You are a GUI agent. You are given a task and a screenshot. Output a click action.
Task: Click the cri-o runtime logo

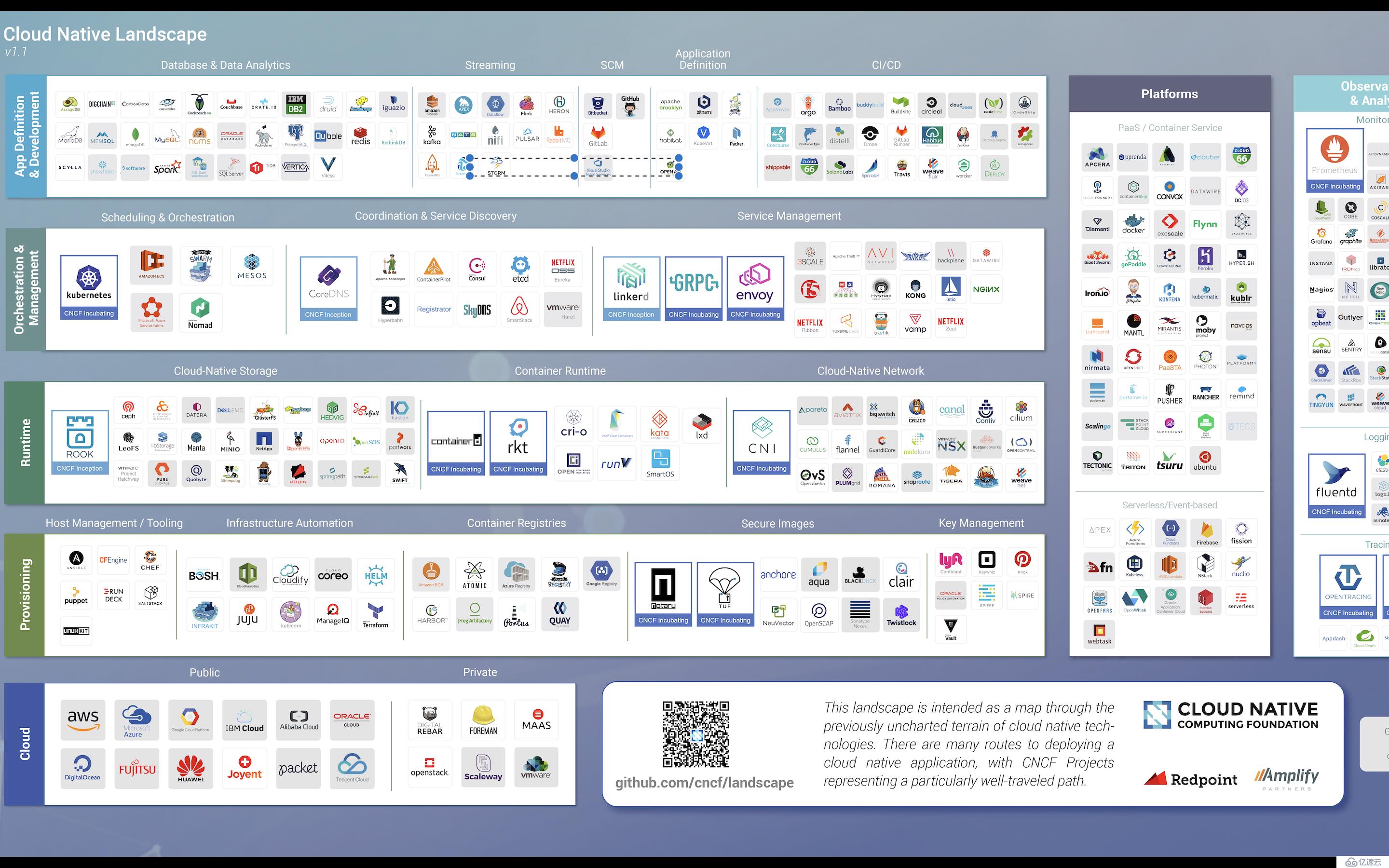pos(574,424)
